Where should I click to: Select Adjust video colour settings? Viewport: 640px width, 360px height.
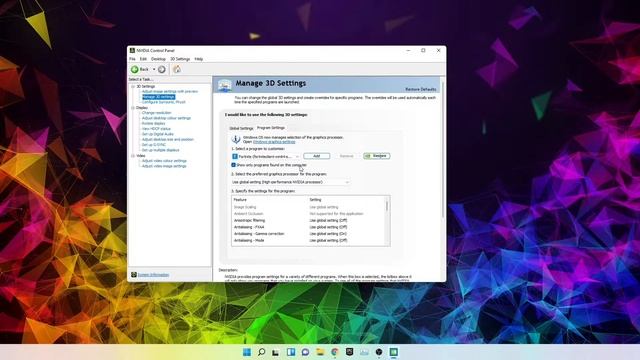click(x=164, y=161)
